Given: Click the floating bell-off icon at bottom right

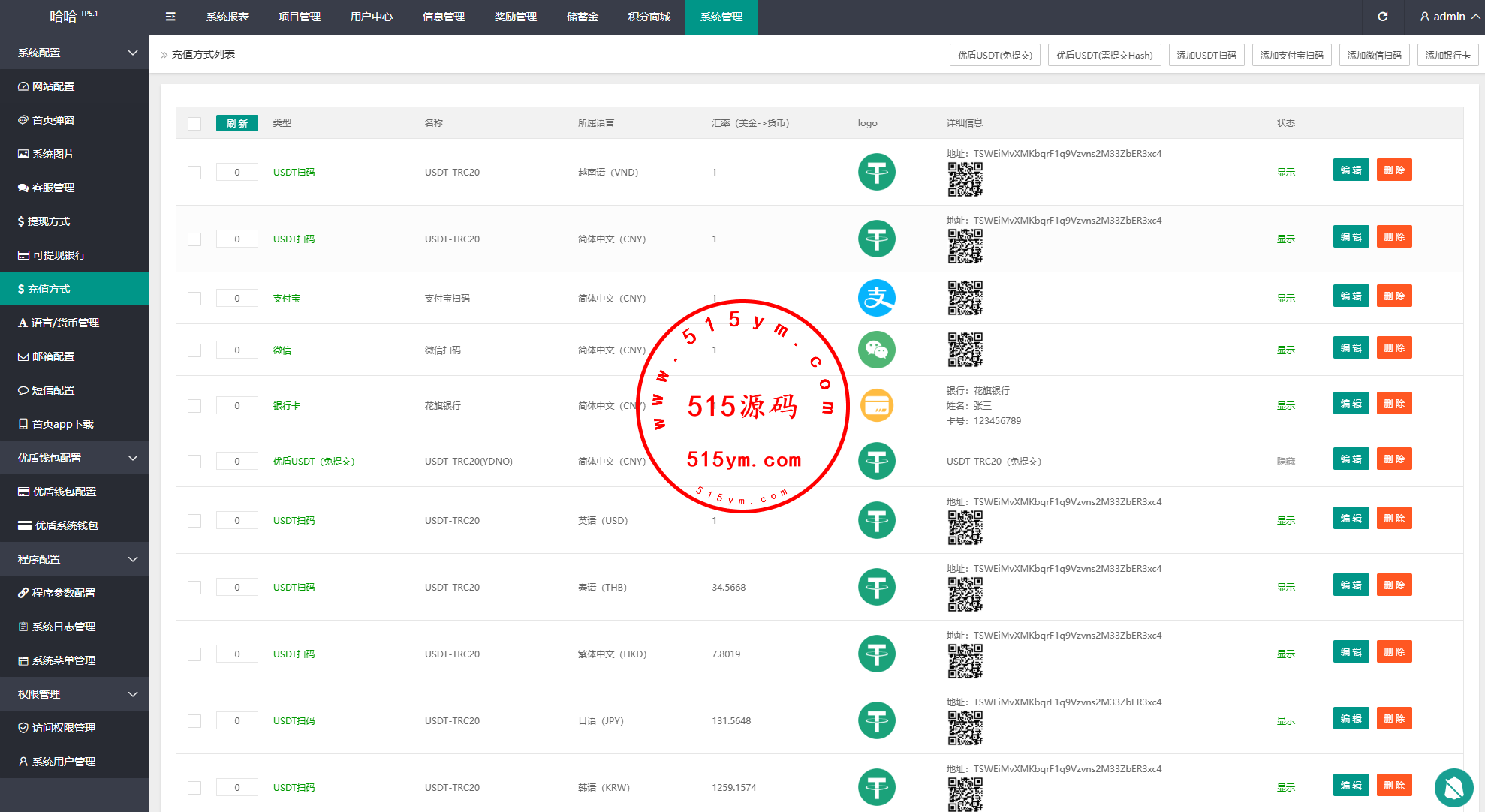Looking at the screenshot, I should [1453, 787].
